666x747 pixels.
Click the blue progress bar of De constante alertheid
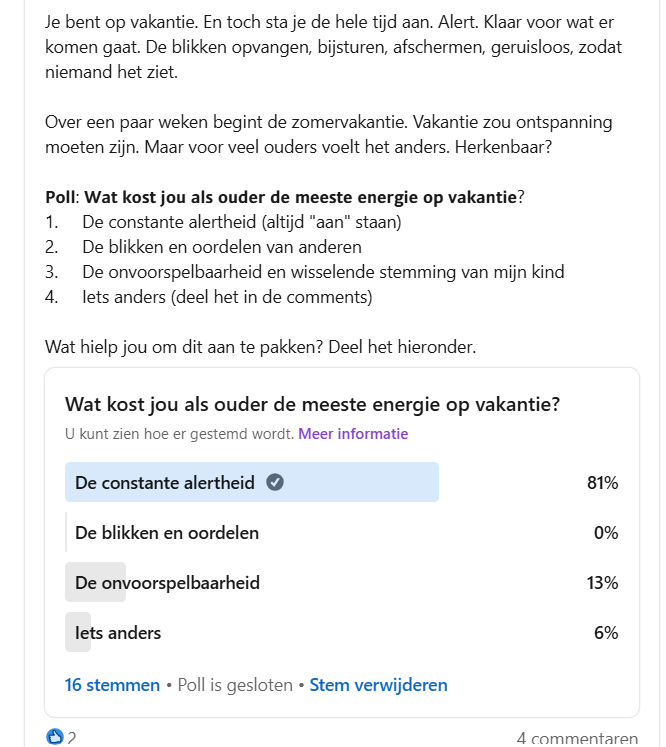[252, 482]
